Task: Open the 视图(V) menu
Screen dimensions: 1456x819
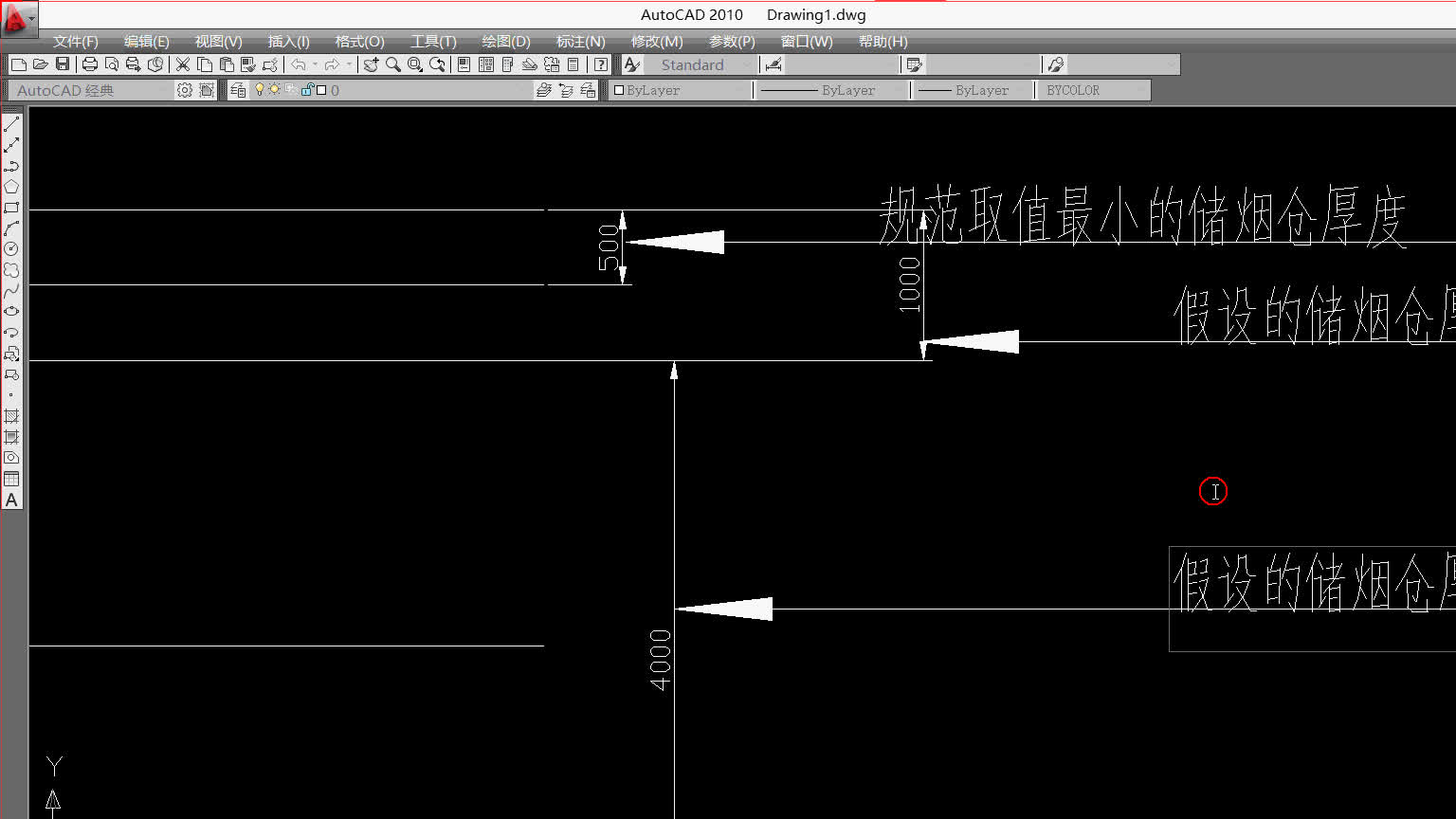Action: point(219,42)
